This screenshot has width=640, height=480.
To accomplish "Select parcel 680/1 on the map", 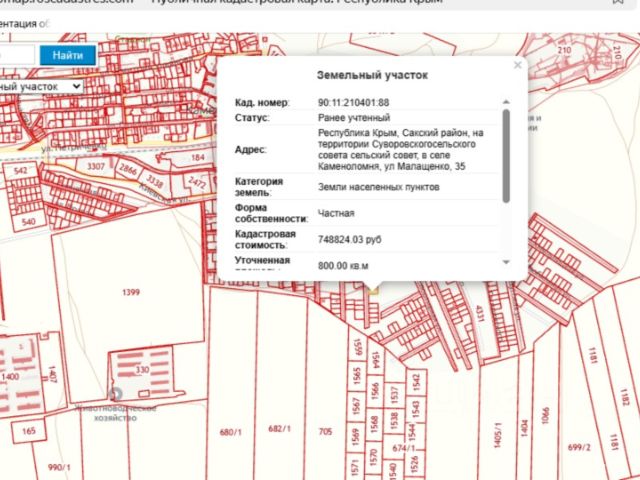I will coord(231,432).
